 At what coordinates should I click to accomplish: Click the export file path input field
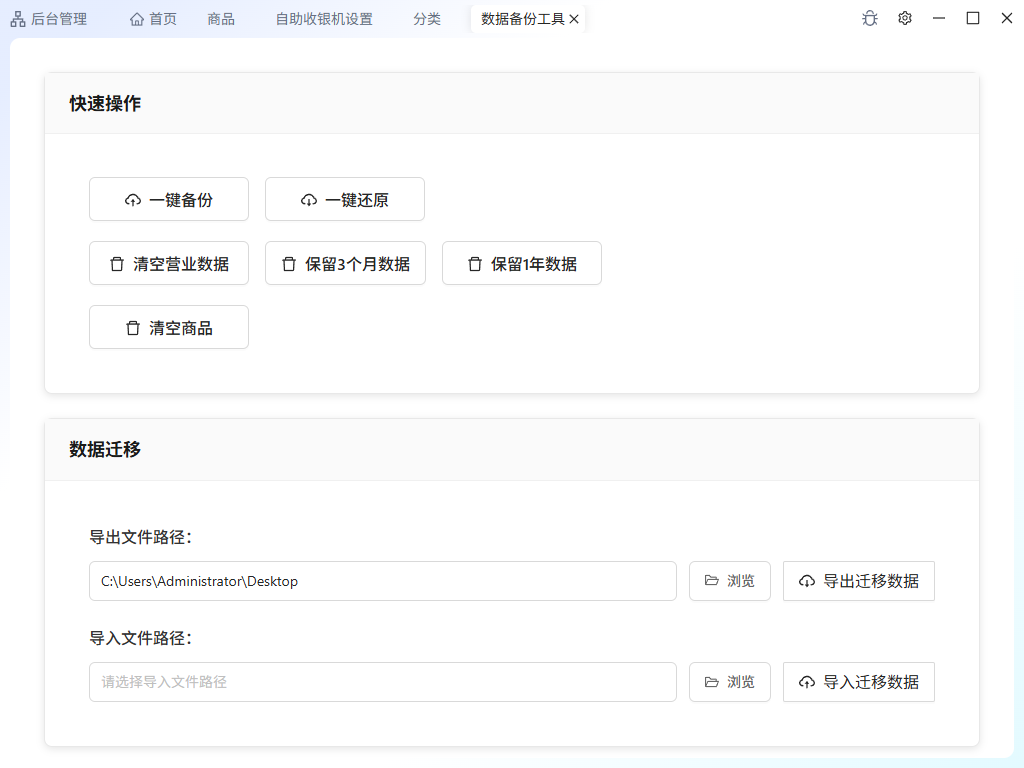[383, 581]
